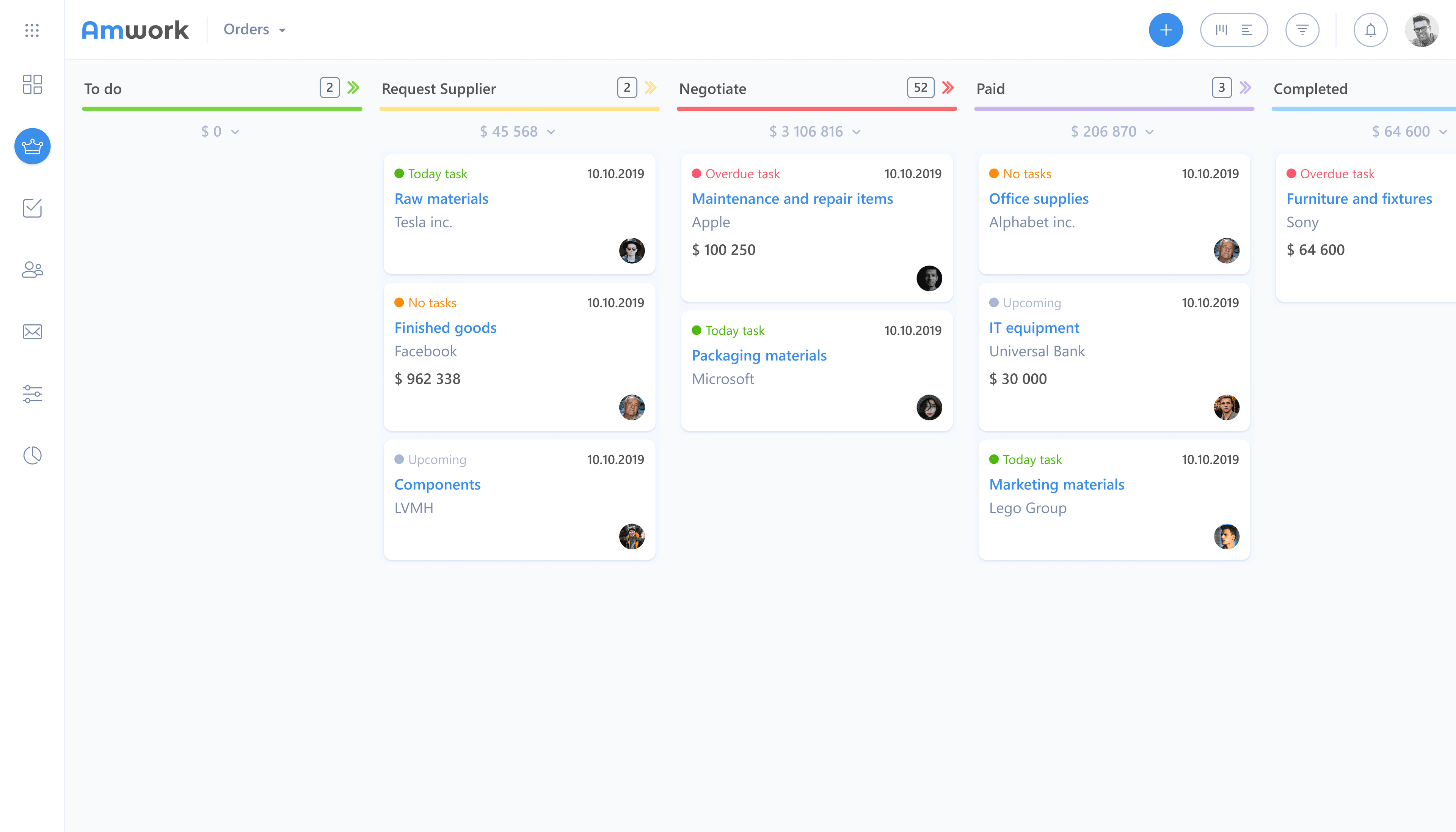This screenshot has height=832, width=1456.
Task: Click Today task status on Raw materials
Action: pyautogui.click(x=431, y=174)
